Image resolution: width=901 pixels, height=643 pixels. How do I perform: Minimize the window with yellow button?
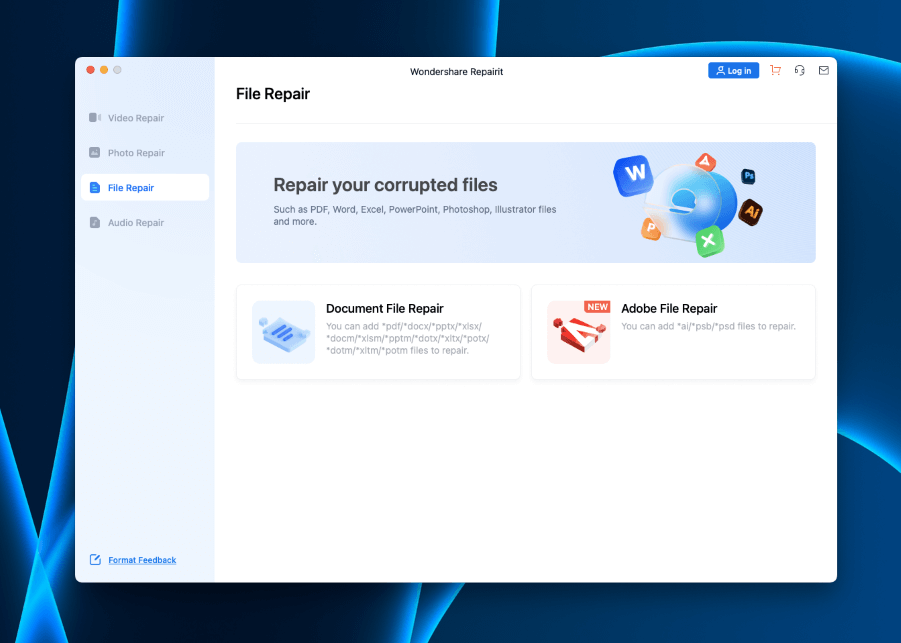coord(104,70)
